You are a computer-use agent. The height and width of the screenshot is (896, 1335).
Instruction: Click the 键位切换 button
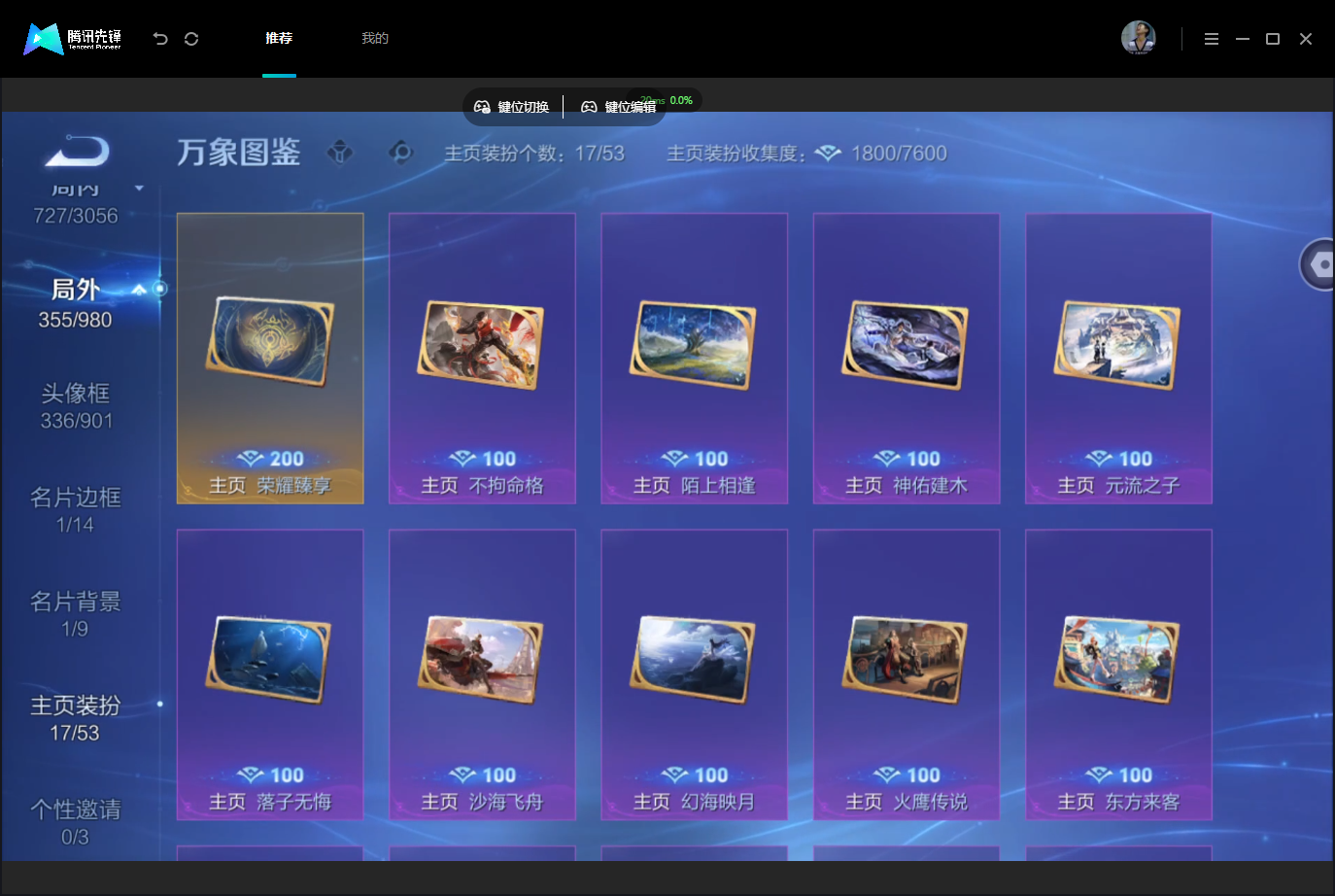[x=512, y=107]
